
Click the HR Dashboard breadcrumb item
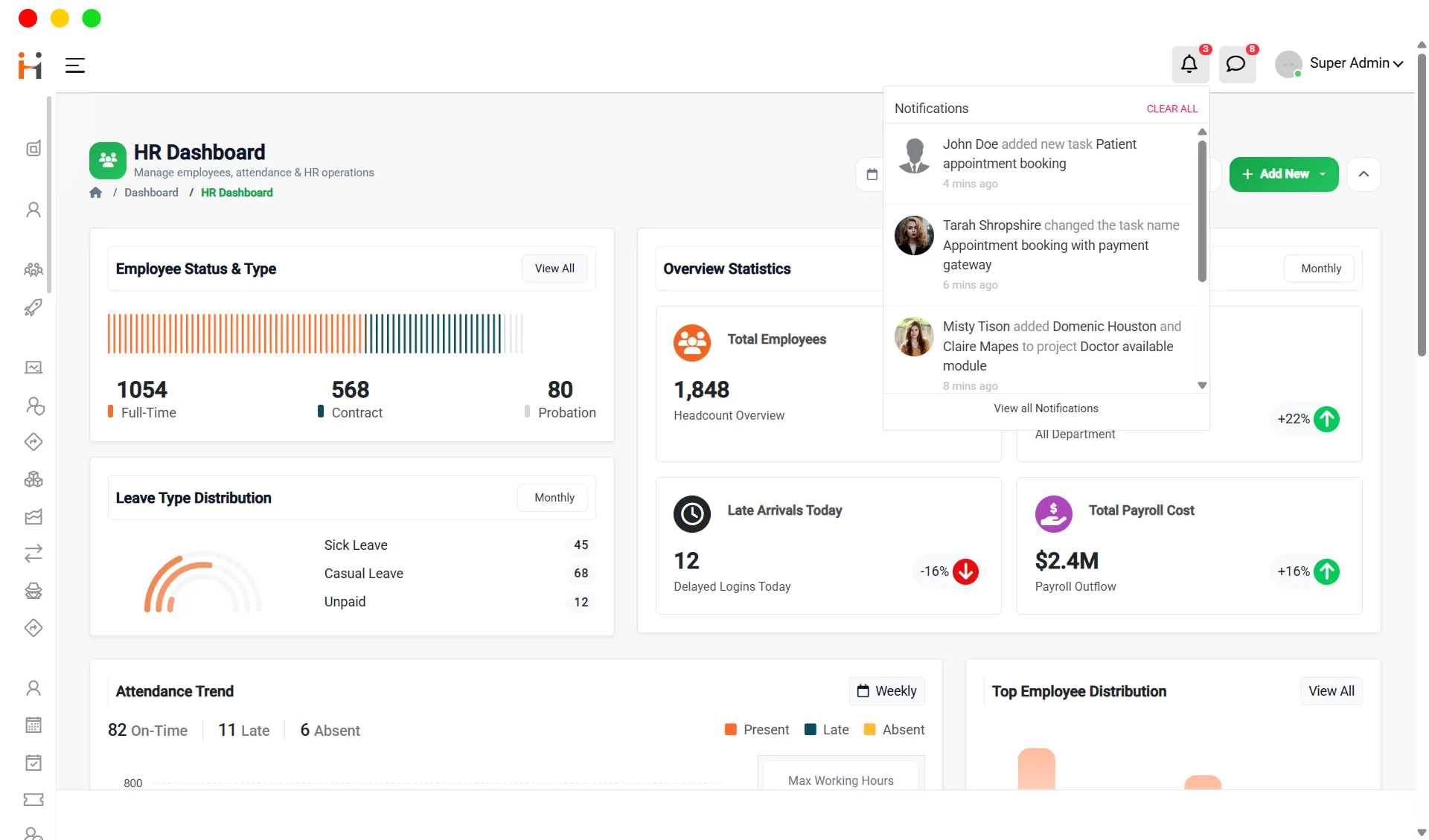click(x=237, y=193)
